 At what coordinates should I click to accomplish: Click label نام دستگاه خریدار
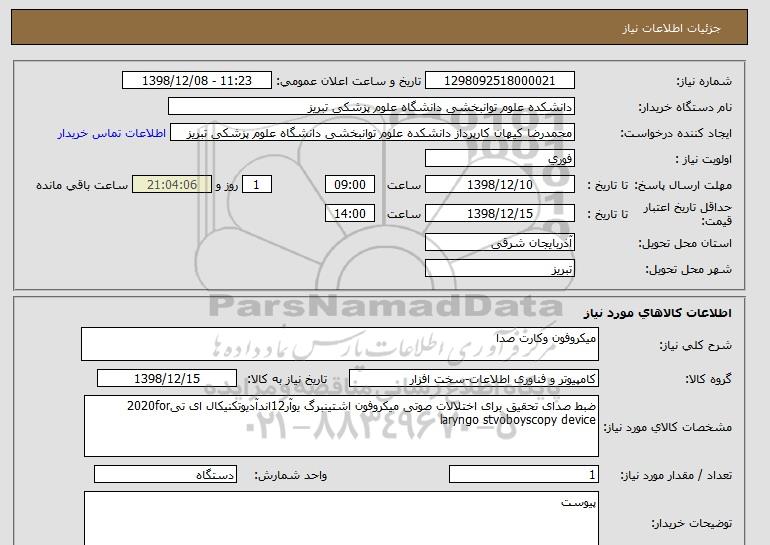[685, 108]
